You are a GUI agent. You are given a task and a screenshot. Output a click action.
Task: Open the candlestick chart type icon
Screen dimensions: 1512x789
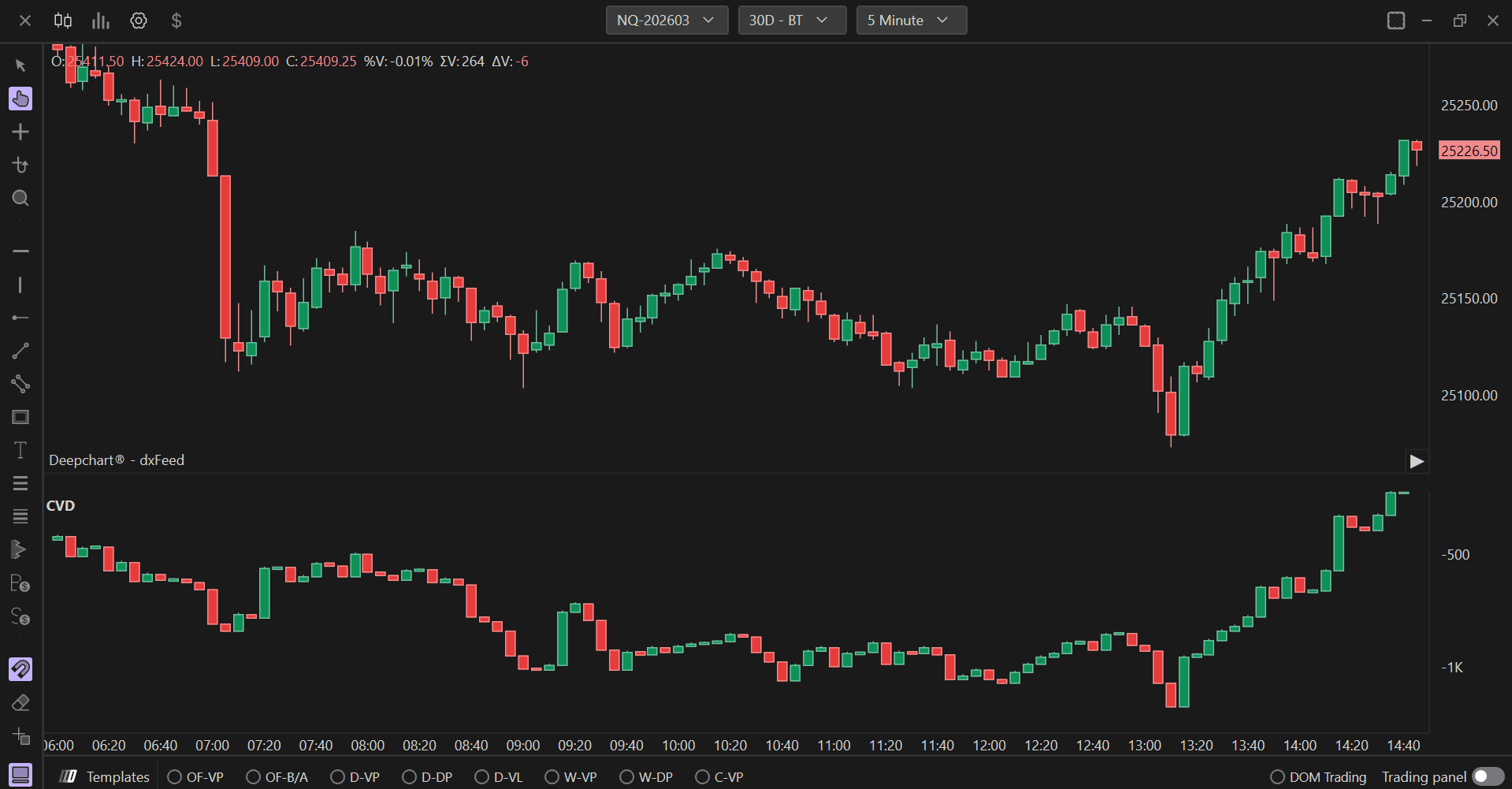[63, 20]
